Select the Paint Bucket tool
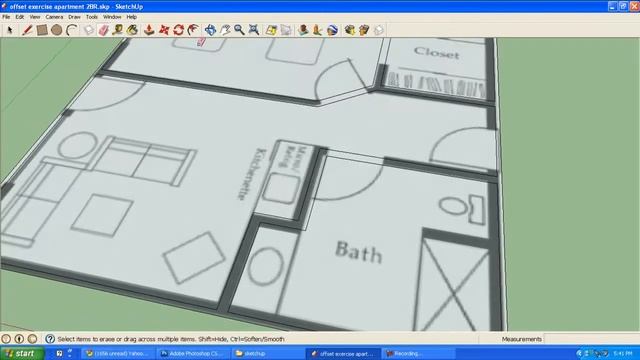Image resolution: width=640 pixels, height=360 pixels. pos(133,30)
